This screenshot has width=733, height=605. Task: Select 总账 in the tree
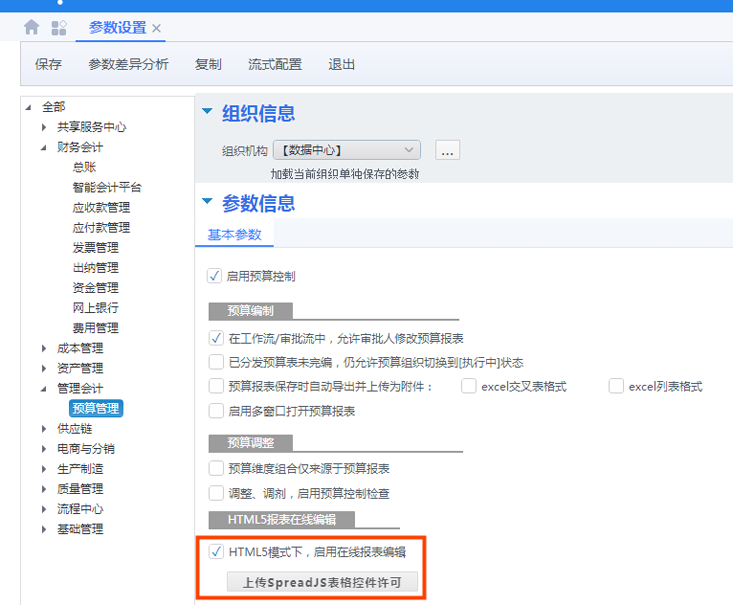tap(85, 167)
